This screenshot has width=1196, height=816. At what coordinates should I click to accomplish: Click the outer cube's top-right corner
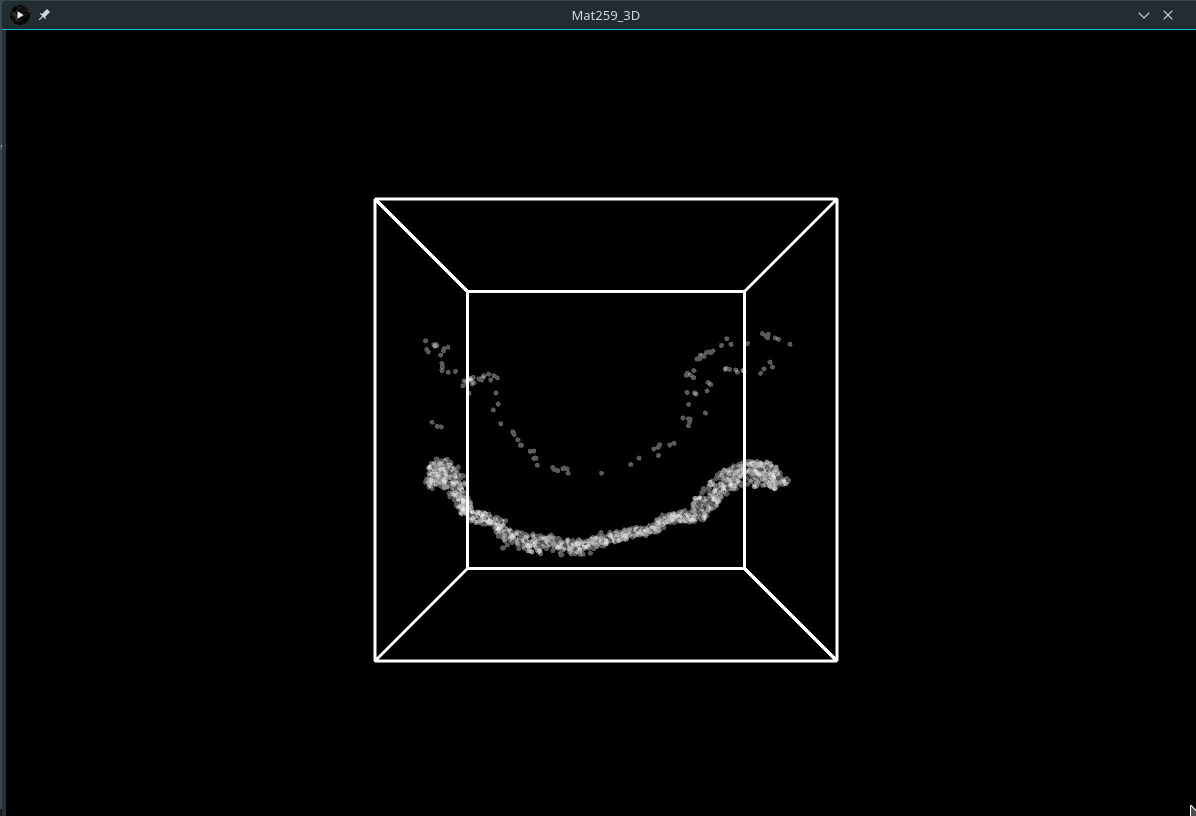point(836,200)
